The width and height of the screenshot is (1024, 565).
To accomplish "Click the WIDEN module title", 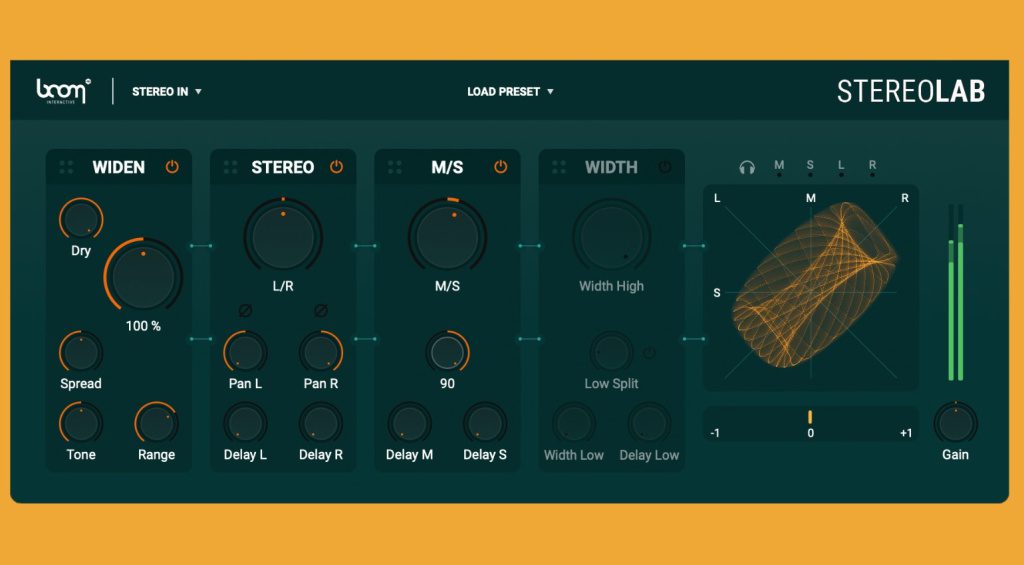I will [x=118, y=167].
